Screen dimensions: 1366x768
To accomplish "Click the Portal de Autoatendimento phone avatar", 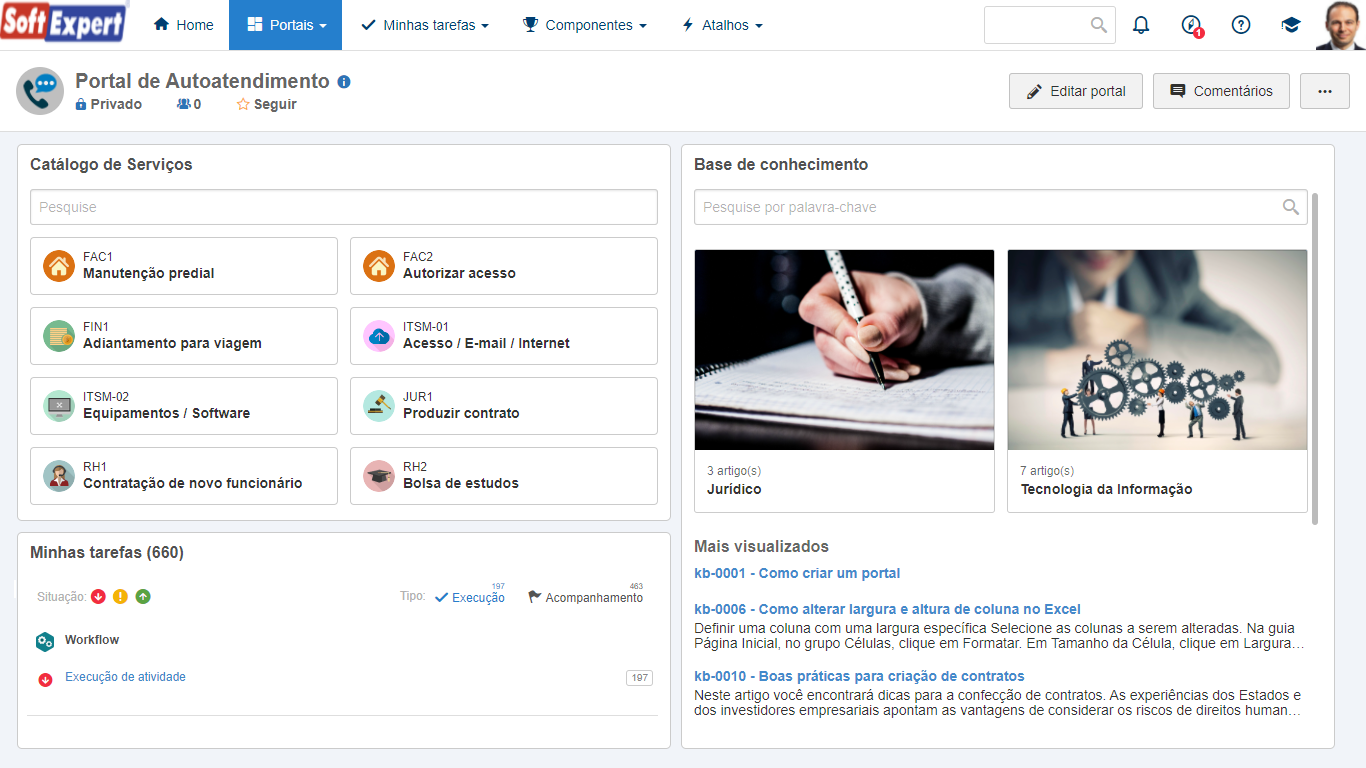I will [x=40, y=92].
